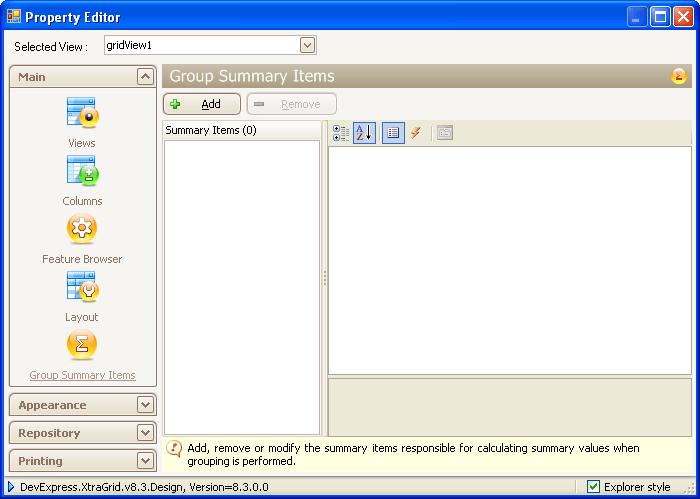Click the vertical splitter handle between panels

(325, 278)
